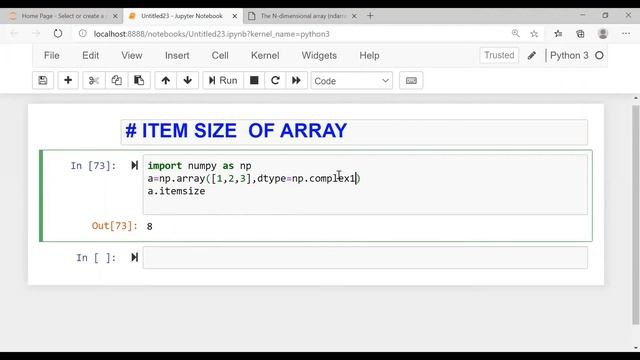Open the Code cell type dropdown

(x=351, y=81)
